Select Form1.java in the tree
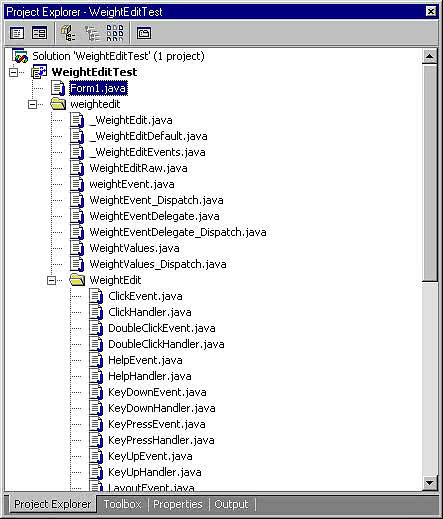Screen dimensions: 443x519 tap(98, 88)
